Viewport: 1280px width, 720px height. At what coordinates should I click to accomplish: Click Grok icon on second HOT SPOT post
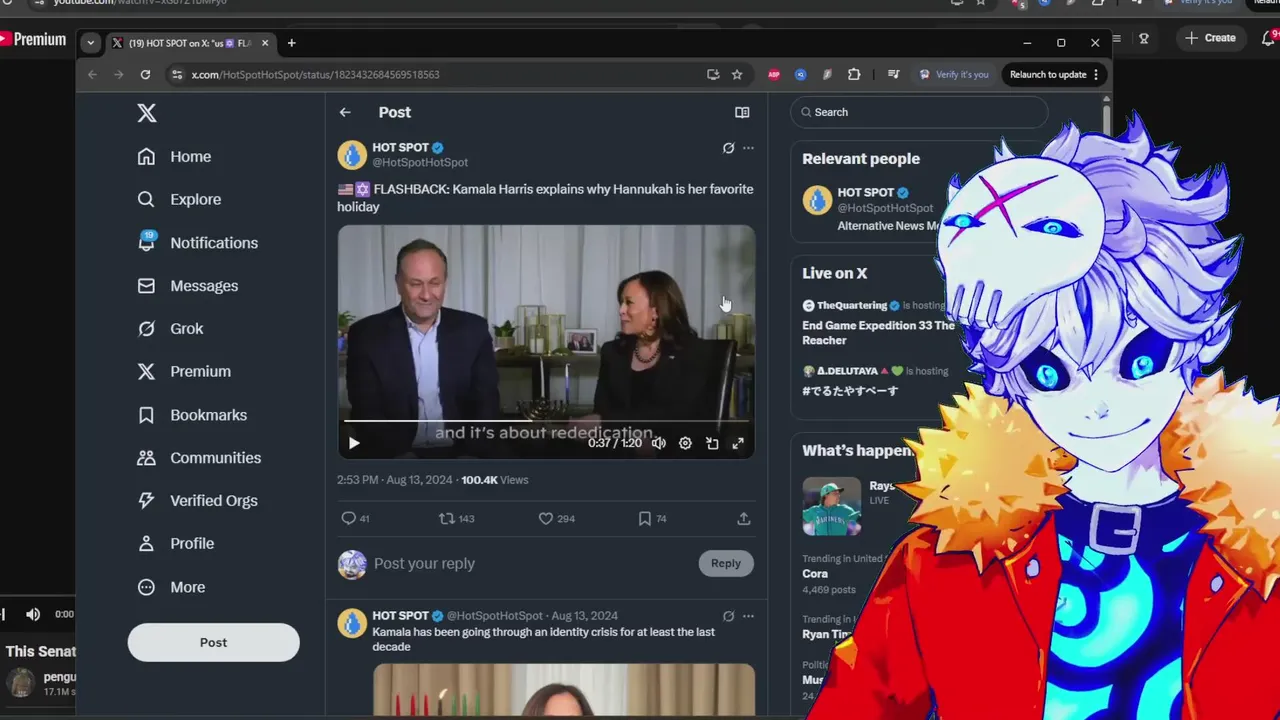(x=728, y=616)
